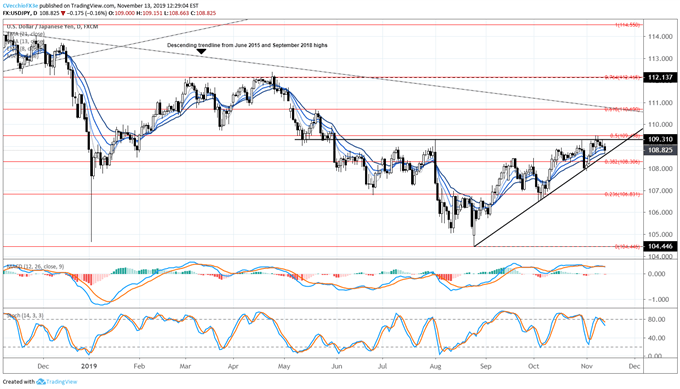Select the EMA (21, close) indicator label
This screenshot has width=680, height=389.
25,33
